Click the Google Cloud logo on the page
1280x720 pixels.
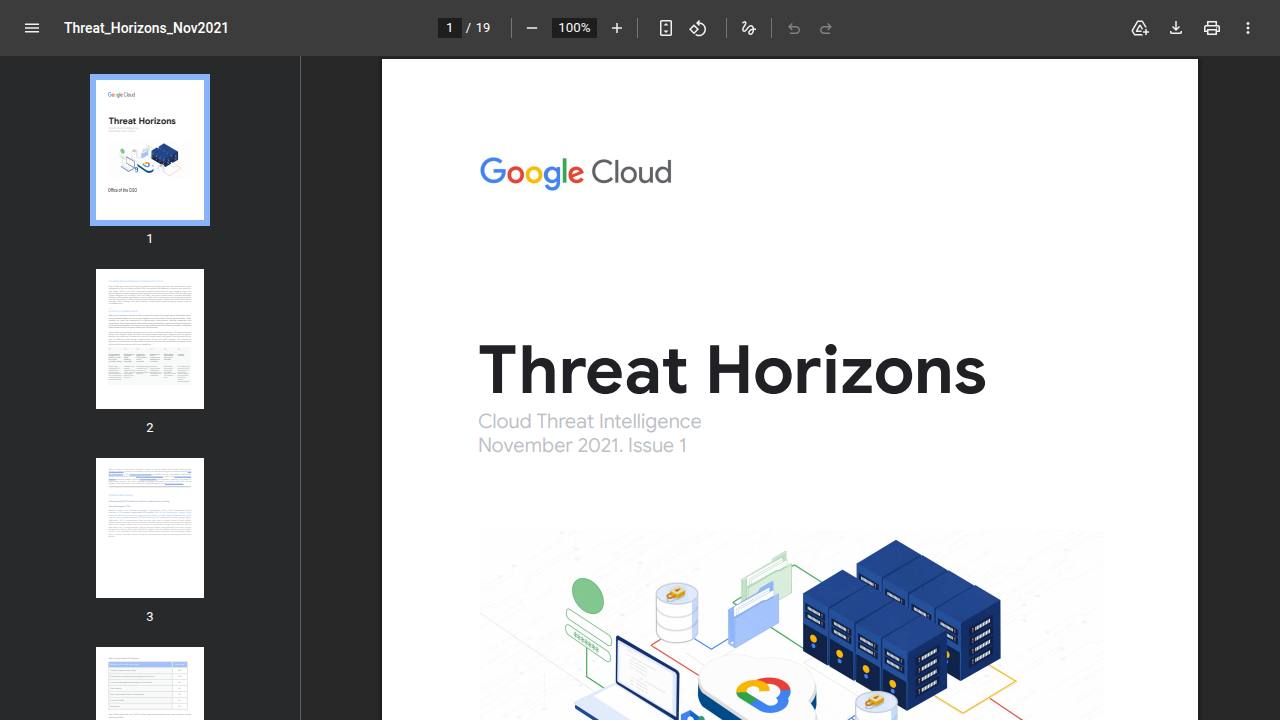tap(575, 173)
